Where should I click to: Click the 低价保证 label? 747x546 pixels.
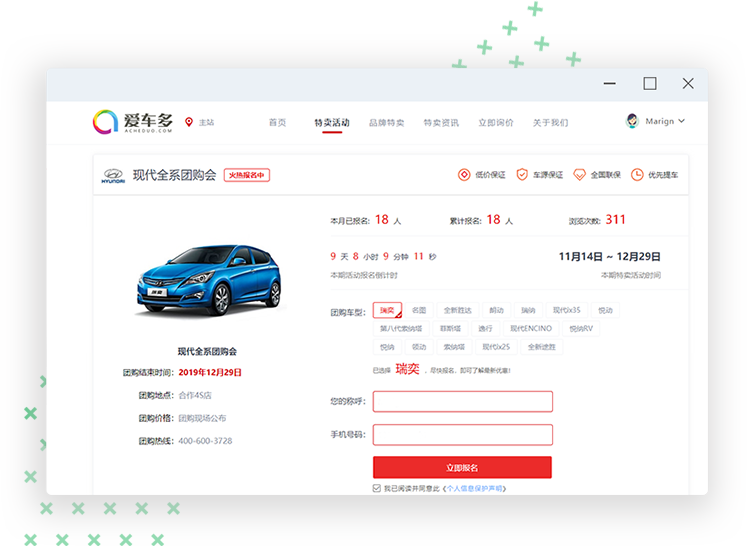click(490, 175)
